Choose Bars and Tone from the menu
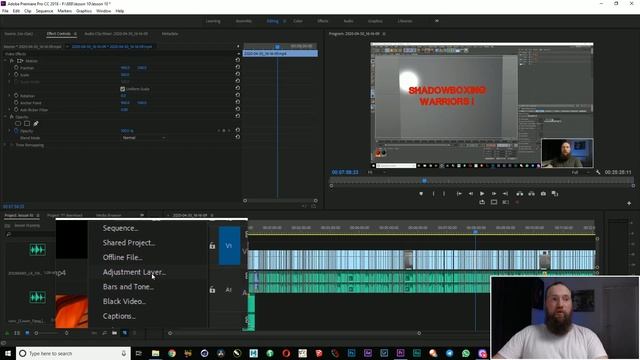Screen dimensions: 640x360 tap(128, 287)
